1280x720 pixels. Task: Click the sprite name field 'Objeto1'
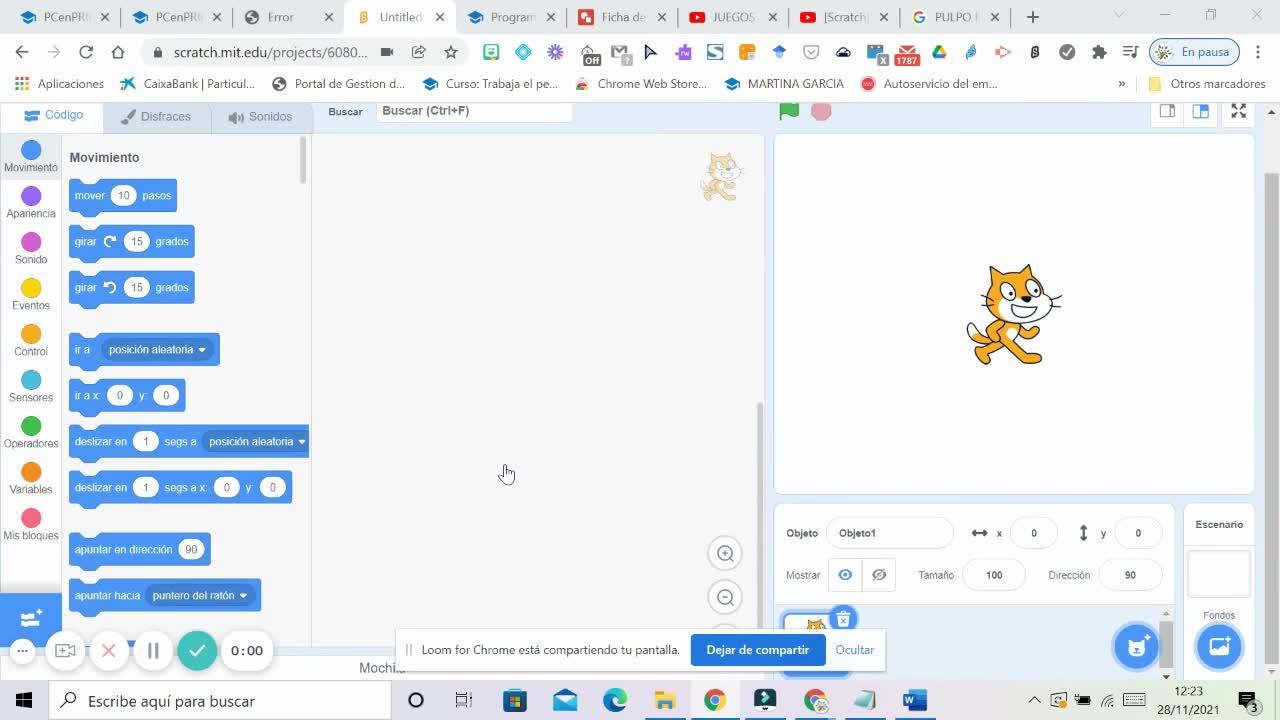[x=890, y=533]
